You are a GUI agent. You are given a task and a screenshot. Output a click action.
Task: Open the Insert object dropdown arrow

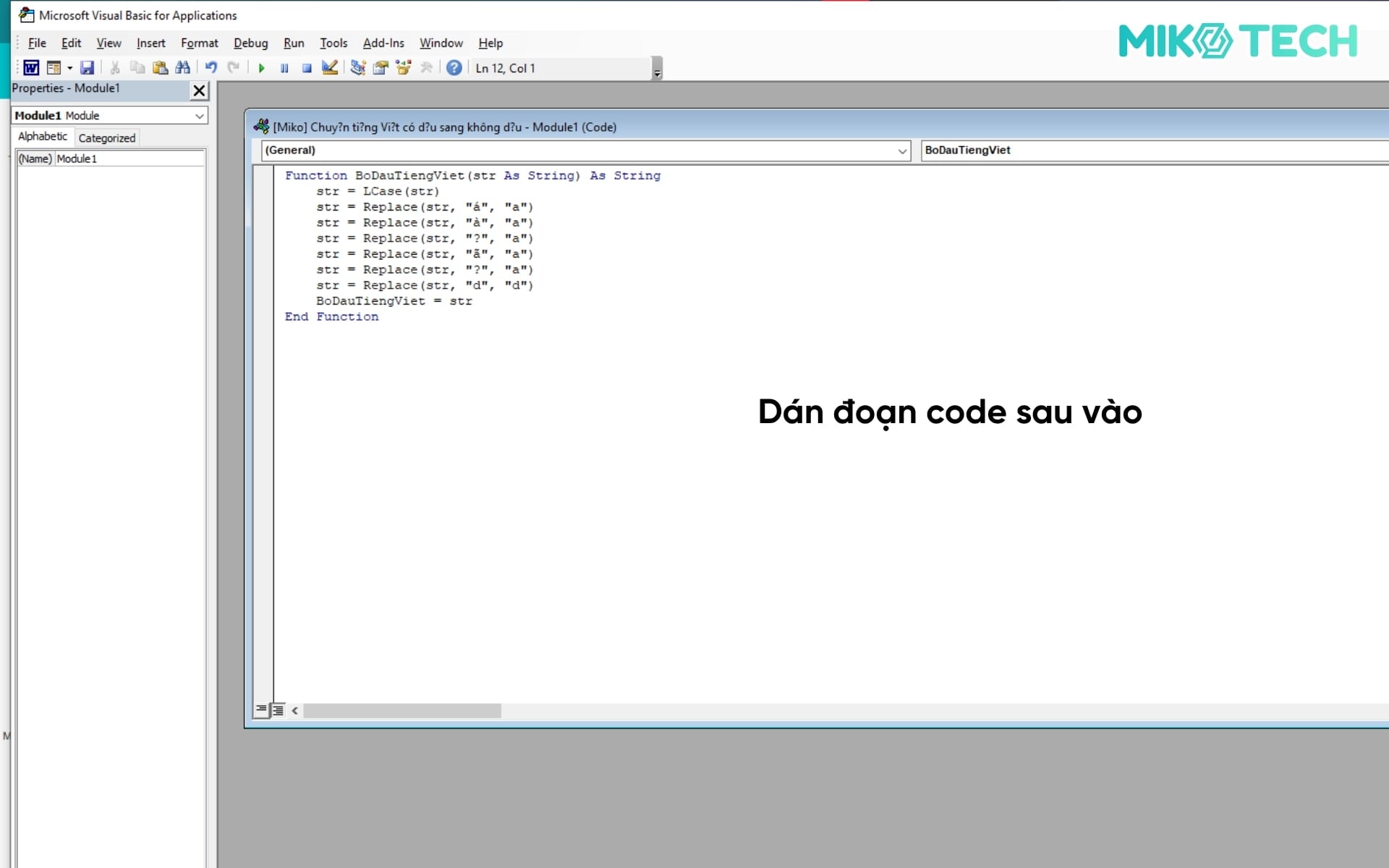[x=70, y=68]
